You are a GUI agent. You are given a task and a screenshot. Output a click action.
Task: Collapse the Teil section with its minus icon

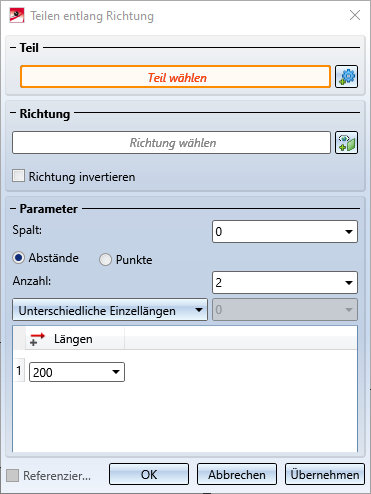13,48
